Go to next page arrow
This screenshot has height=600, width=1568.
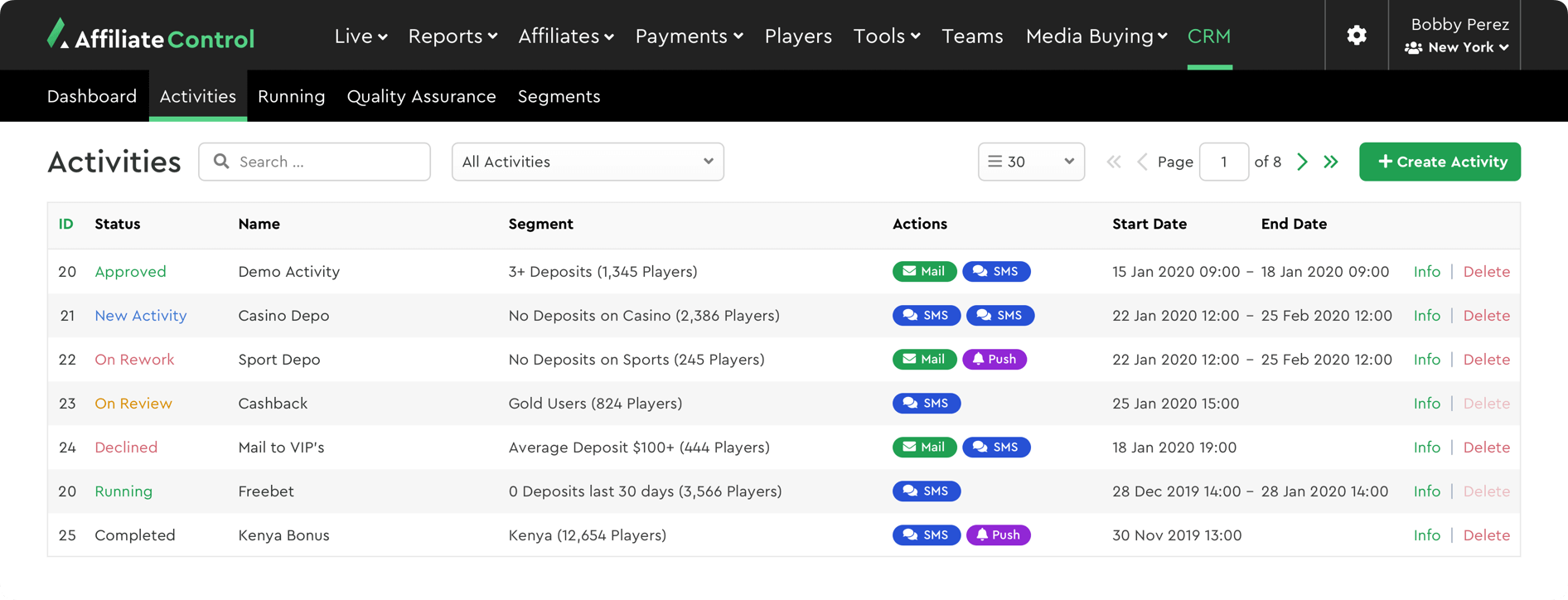point(1302,162)
